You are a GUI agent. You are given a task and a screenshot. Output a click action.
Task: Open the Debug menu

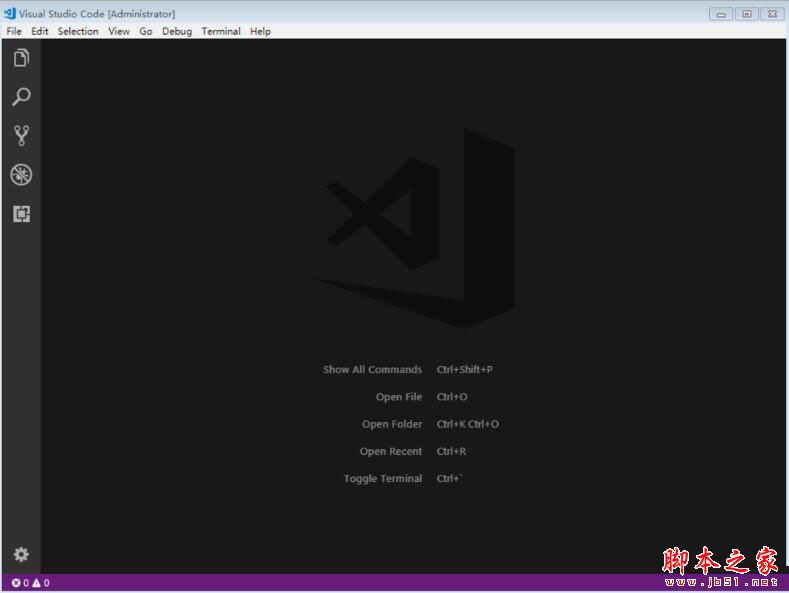[177, 31]
